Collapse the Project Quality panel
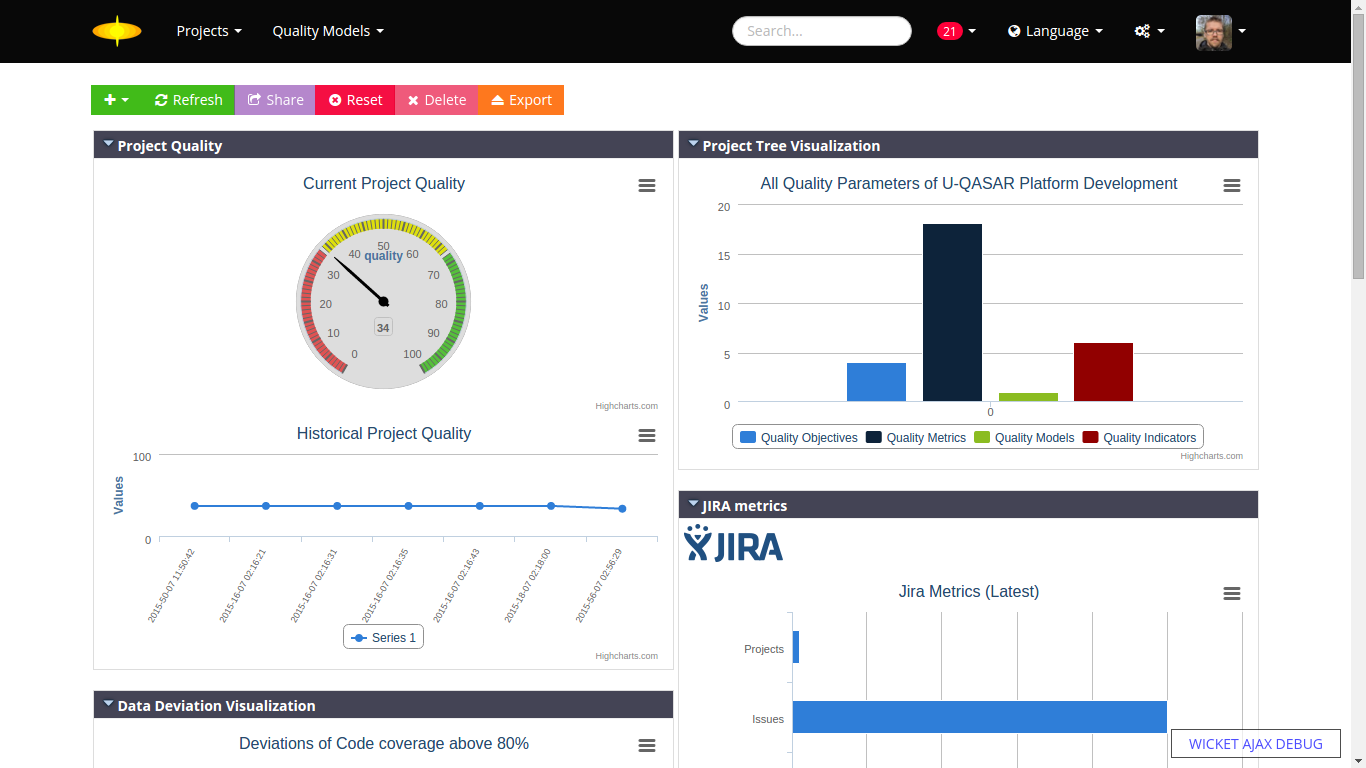Viewport: 1366px width, 768px height. click(x=108, y=145)
